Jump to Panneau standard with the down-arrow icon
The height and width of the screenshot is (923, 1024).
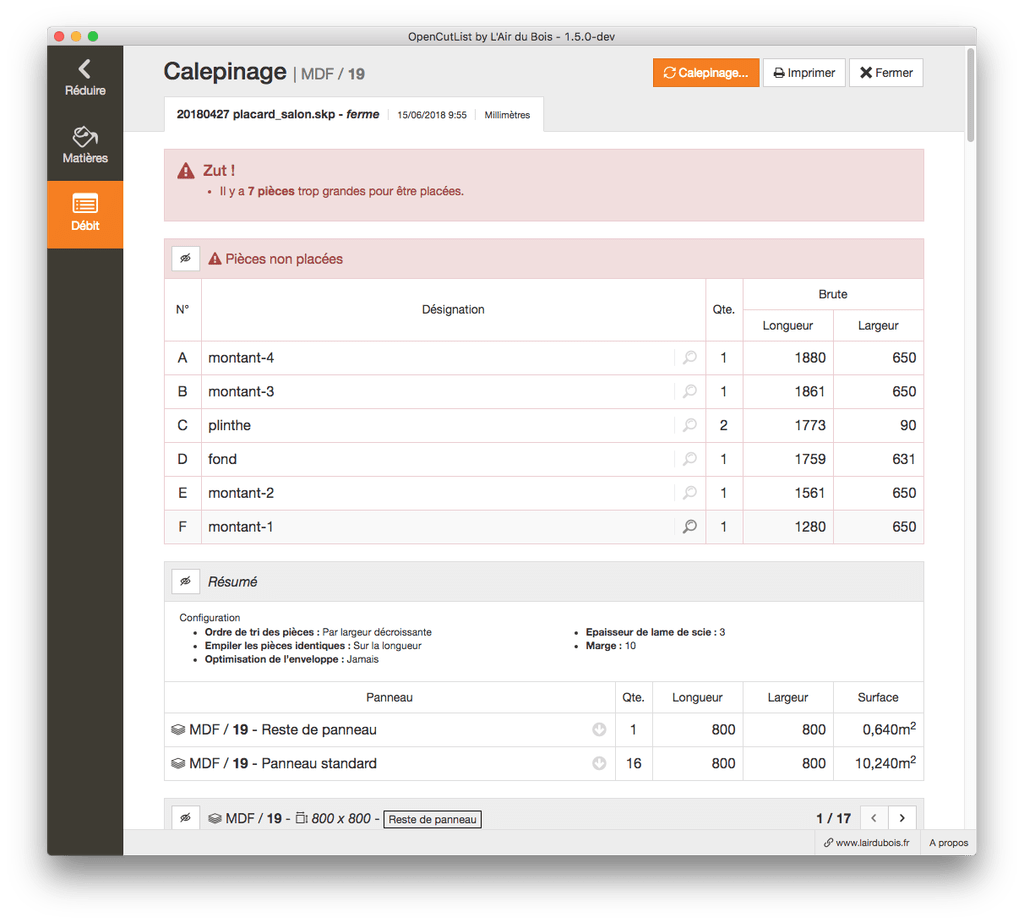(599, 763)
